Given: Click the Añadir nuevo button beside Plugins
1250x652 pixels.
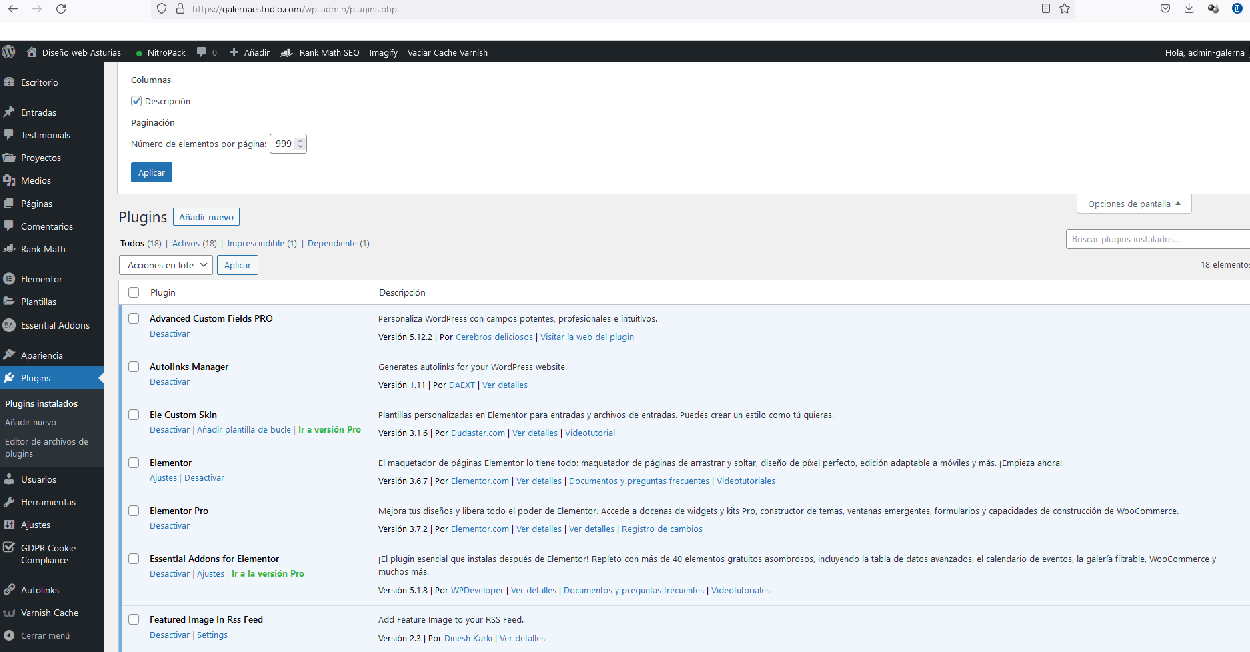Looking at the screenshot, I should pyautogui.click(x=206, y=217).
